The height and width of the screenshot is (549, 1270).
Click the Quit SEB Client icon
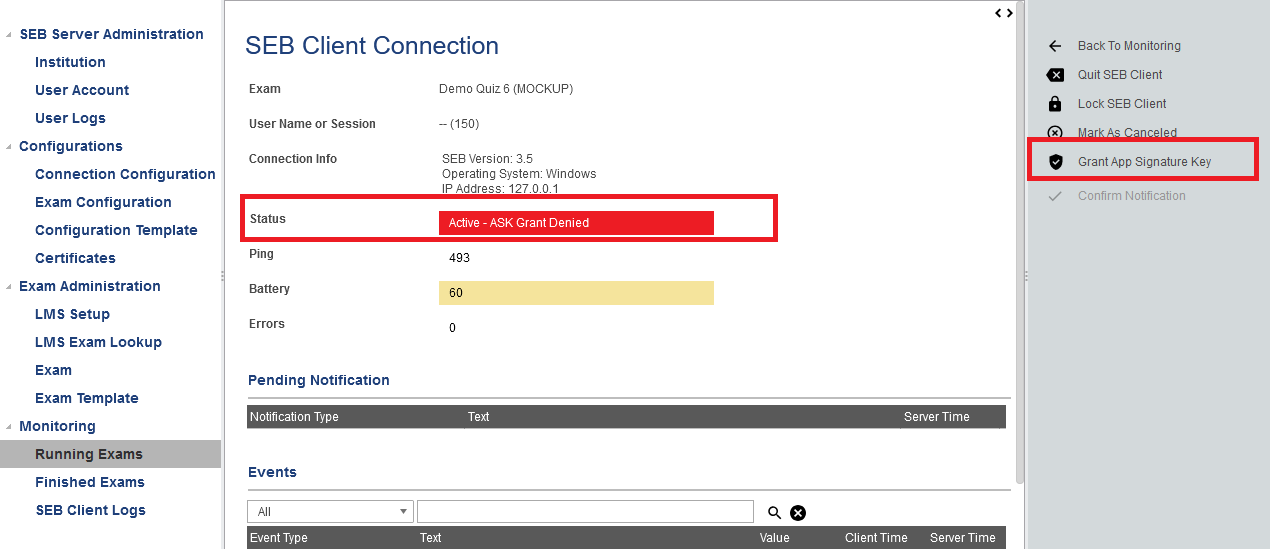click(1054, 75)
